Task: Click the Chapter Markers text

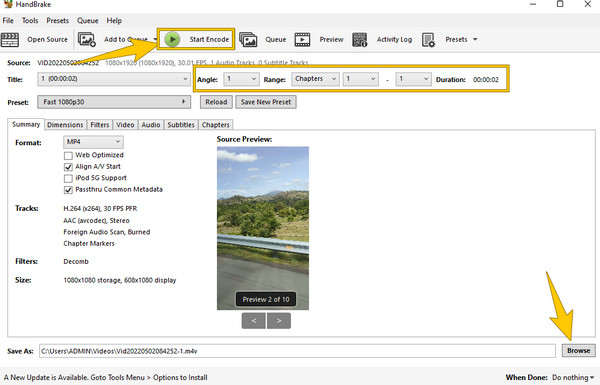Action: [x=89, y=243]
